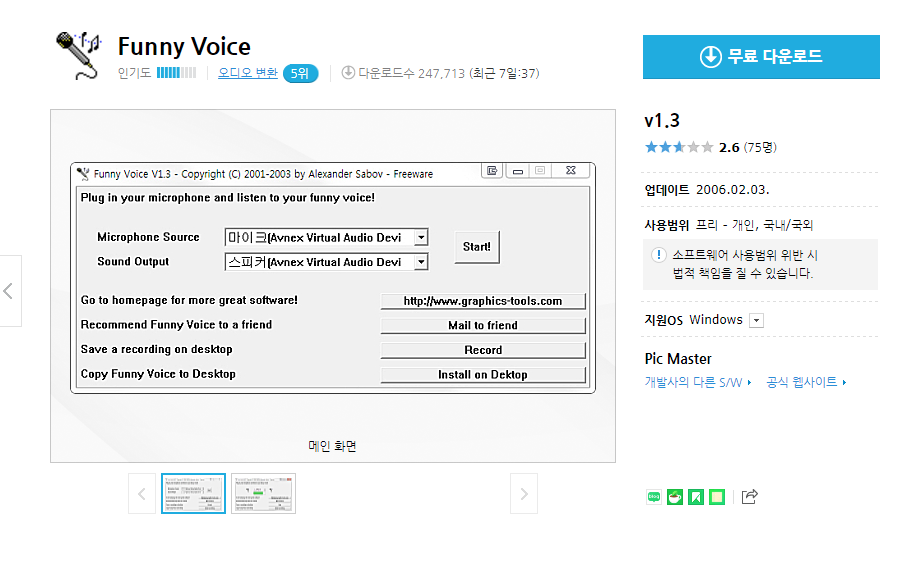Click the external share arrow icon
Viewport: 909px width, 564px height.
[x=750, y=497]
